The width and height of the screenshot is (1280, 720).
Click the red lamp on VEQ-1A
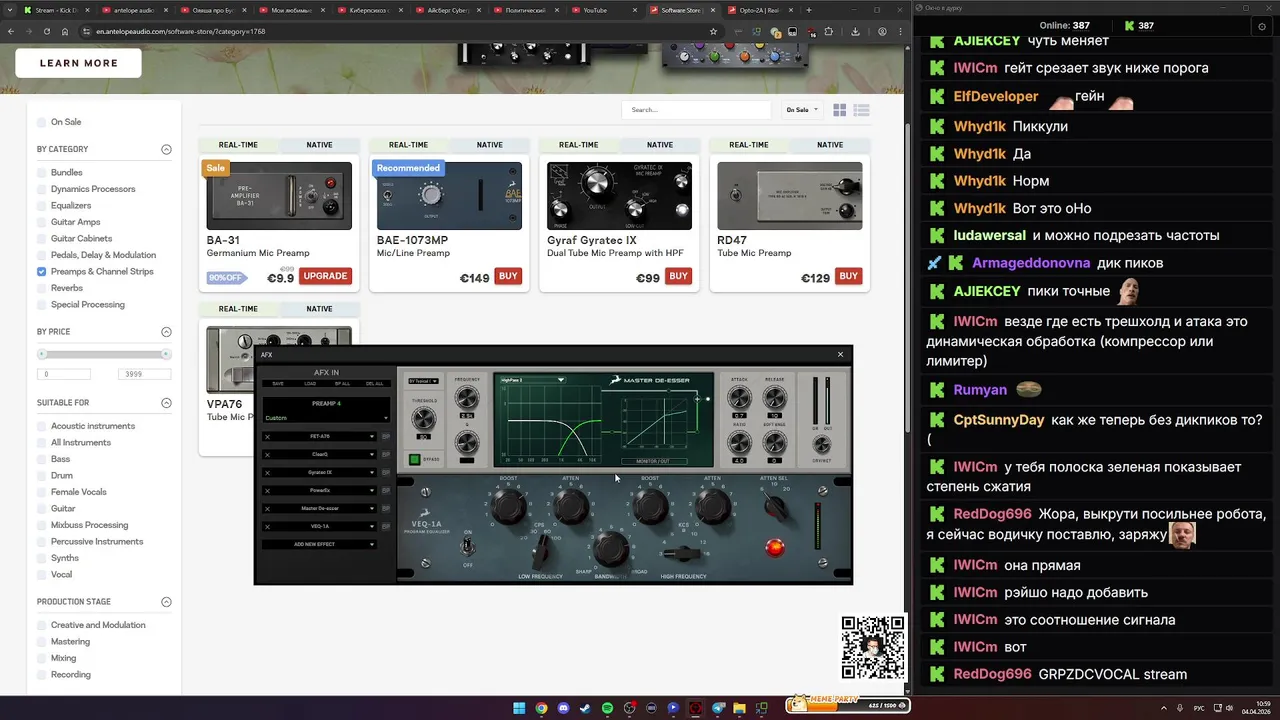pos(774,547)
